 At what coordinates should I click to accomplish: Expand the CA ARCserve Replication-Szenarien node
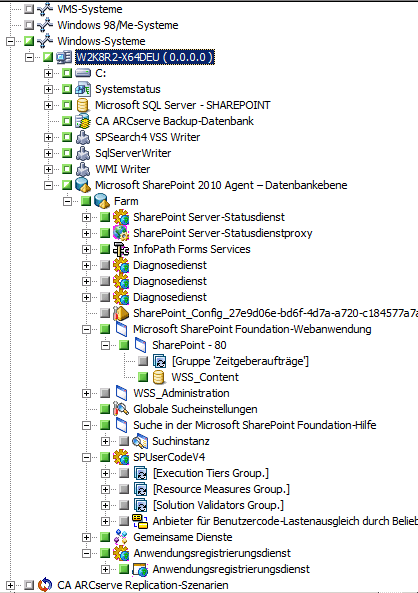tap(10, 585)
